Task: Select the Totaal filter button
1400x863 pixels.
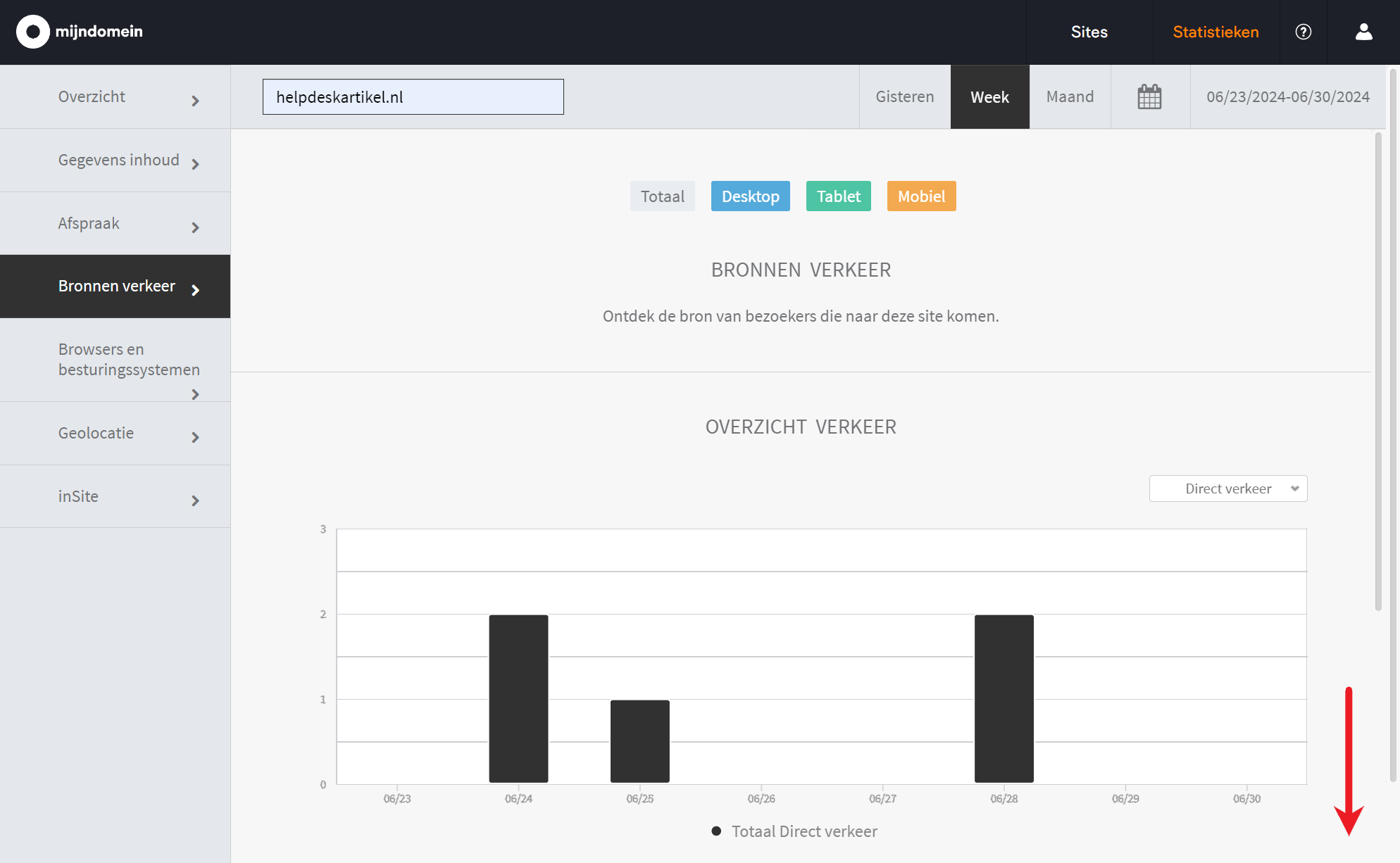Action: (662, 196)
